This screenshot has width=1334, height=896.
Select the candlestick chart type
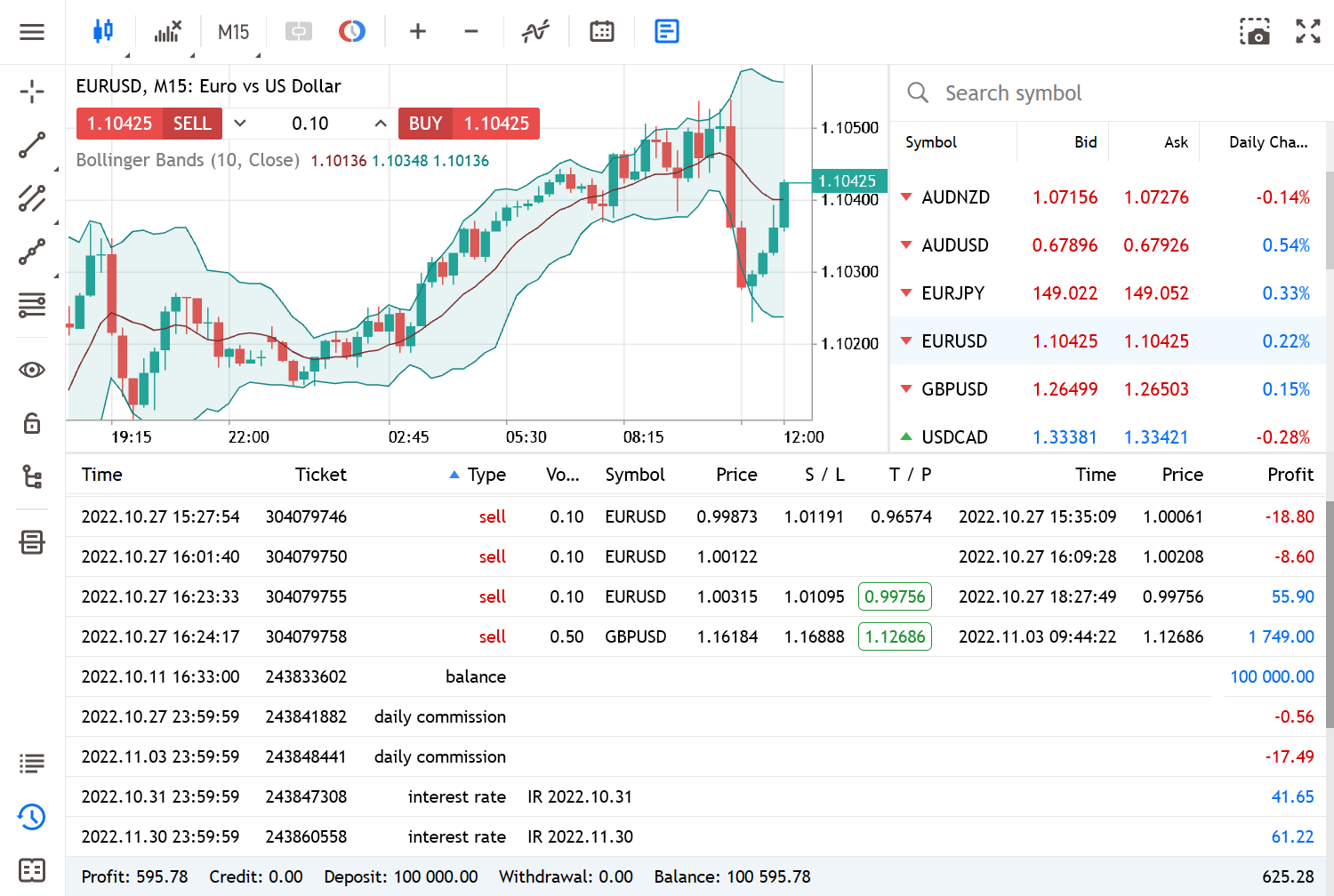(x=103, y=31)
